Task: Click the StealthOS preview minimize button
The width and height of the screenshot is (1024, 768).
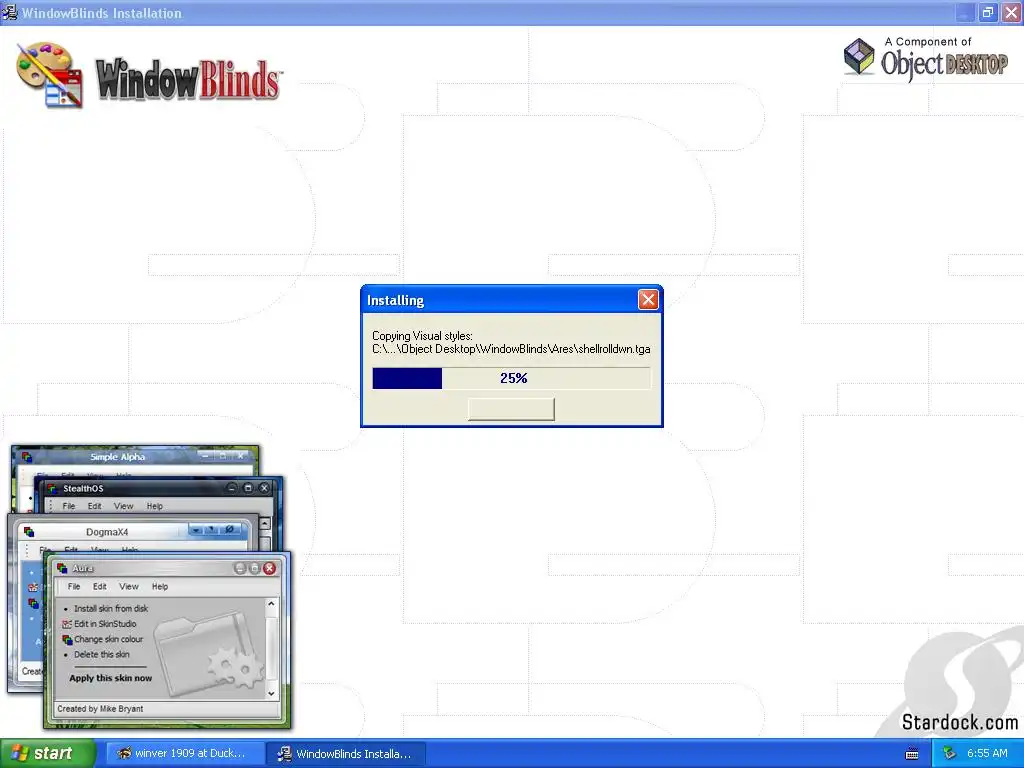Action: [x=232, y=488]
